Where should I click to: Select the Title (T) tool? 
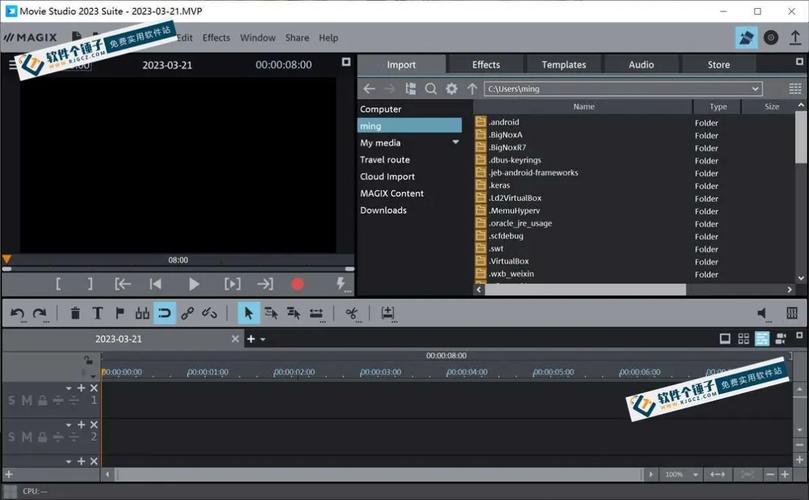[98, 313]
